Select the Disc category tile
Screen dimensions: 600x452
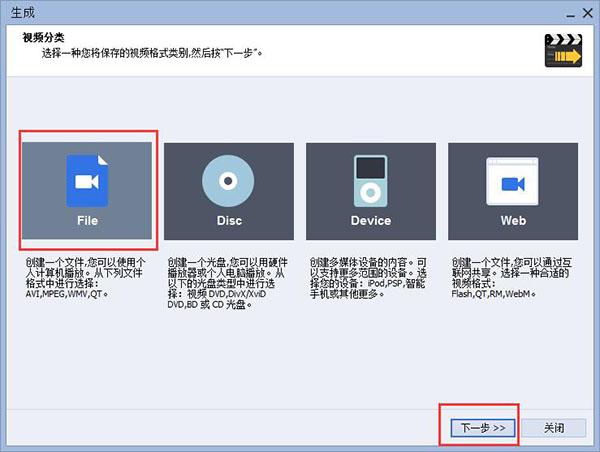coord(229,191)
